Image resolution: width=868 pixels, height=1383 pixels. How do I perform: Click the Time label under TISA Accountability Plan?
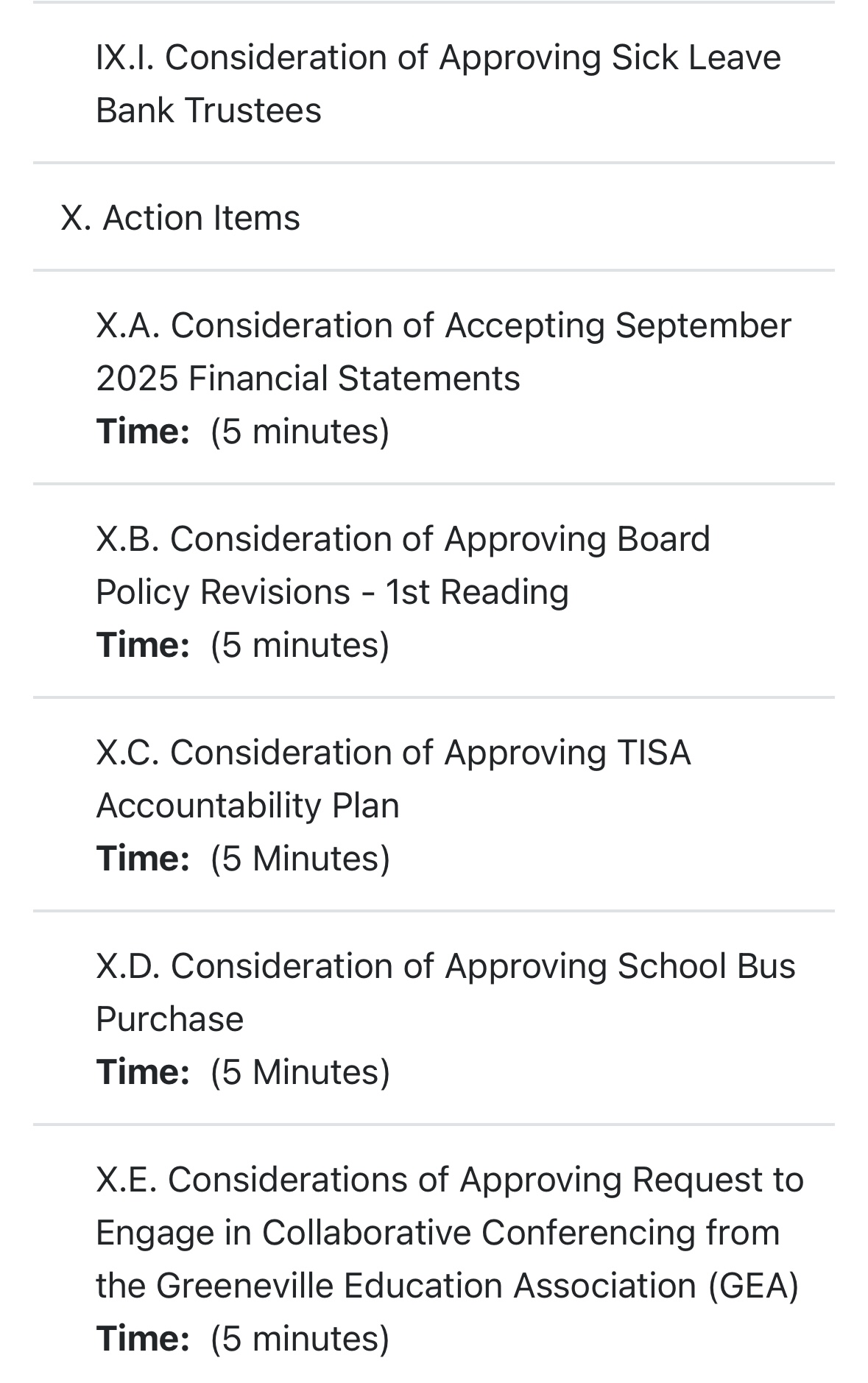coord(143,858)
